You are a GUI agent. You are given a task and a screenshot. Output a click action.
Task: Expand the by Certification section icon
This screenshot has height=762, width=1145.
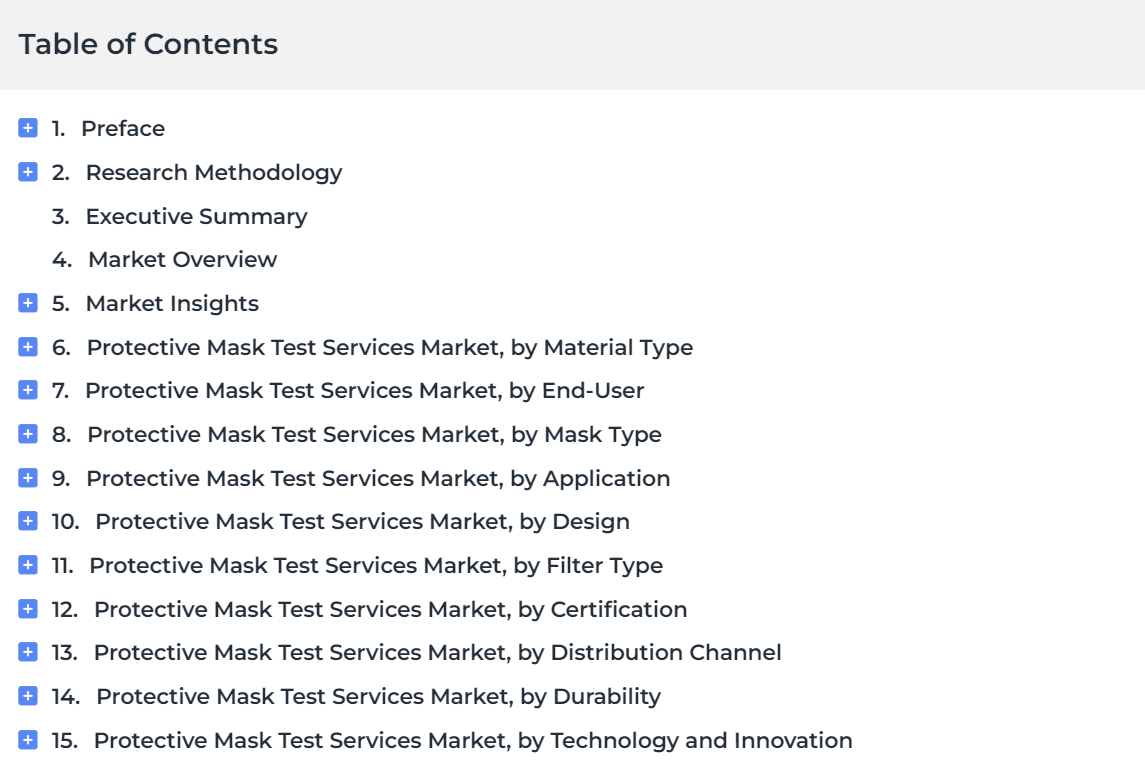pyautogui.click(x=28, y=609)
